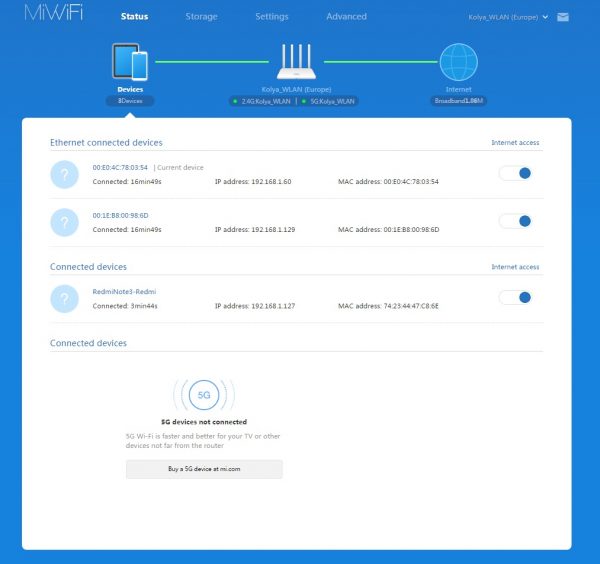Image resolution: width=600 pixels, height=564 pixels.
Task: Click device avatar for RedmiNote3-Redmi
Action: pos(65,299)
